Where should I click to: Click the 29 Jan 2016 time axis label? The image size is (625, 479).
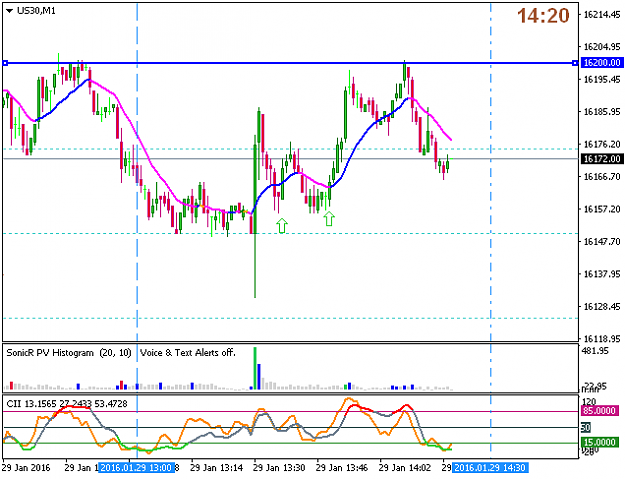[x=26, y=467]
